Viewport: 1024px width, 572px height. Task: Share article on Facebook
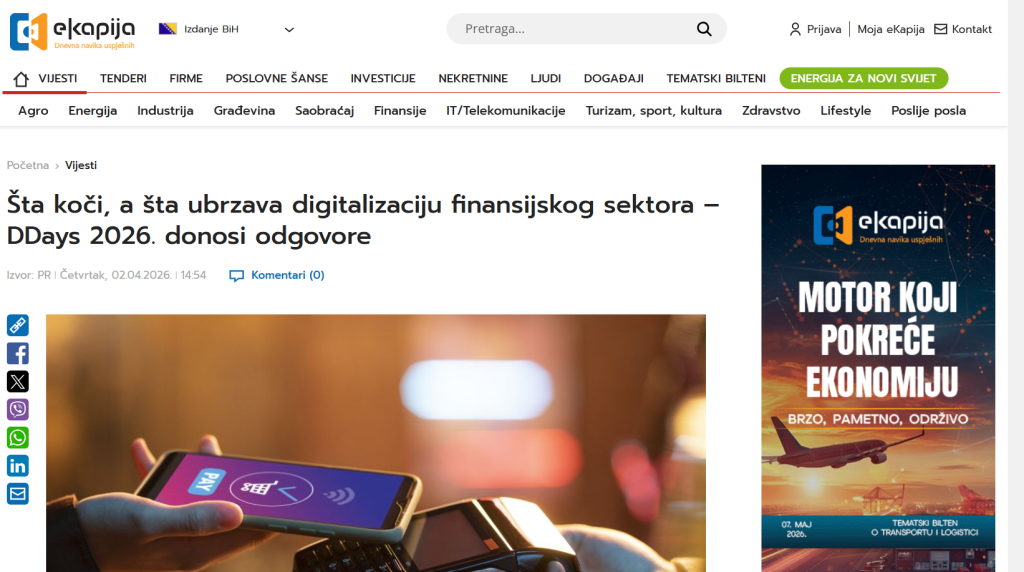[18, 353]
